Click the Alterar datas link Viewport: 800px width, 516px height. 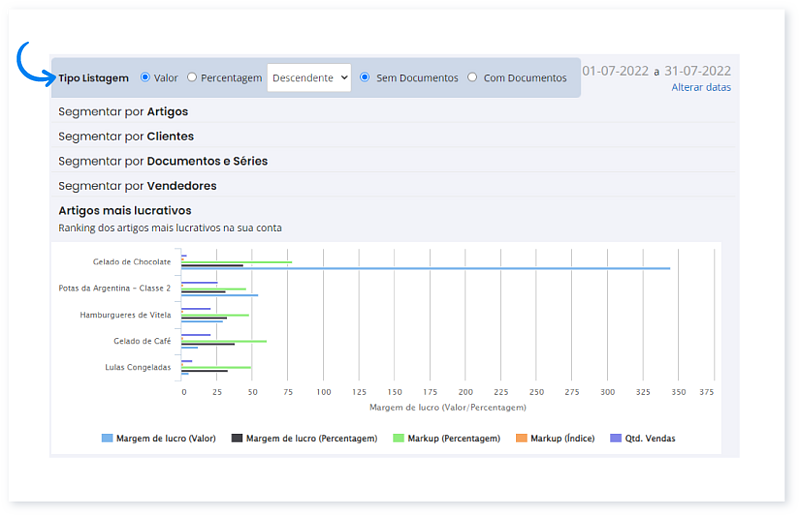coord(701,87)
